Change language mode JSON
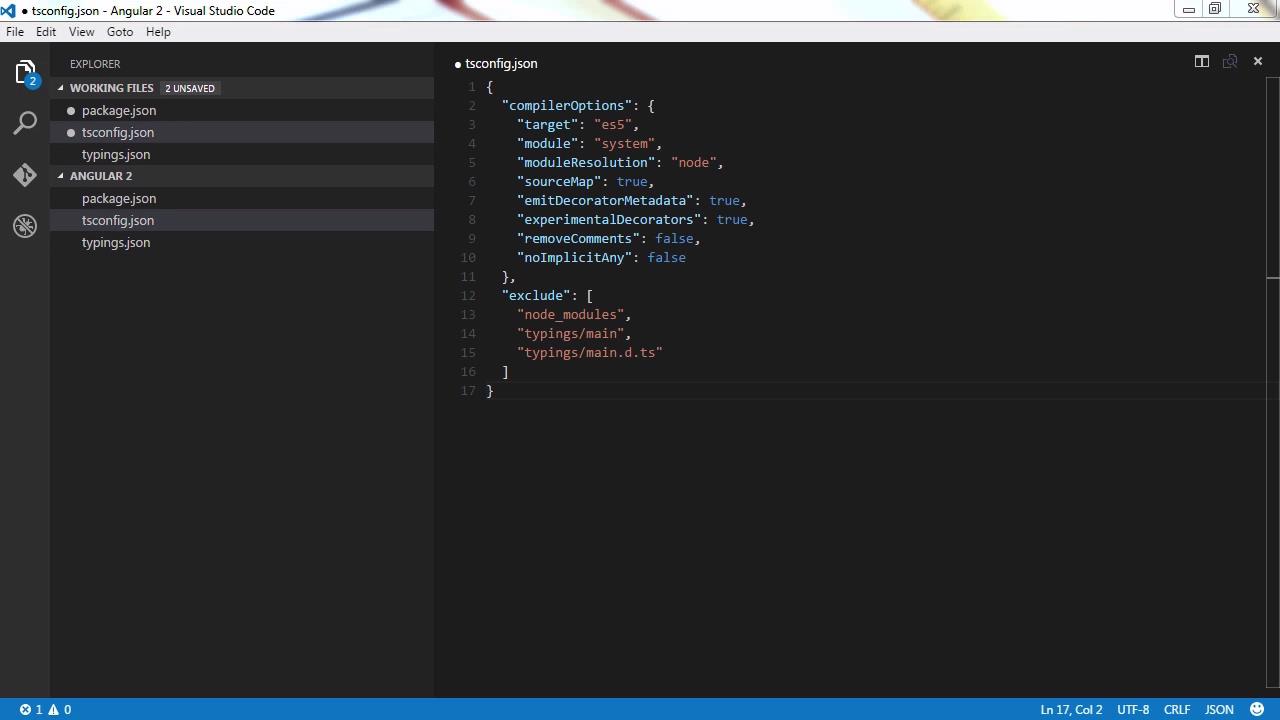1280x720 pixels. (1219, 709)
